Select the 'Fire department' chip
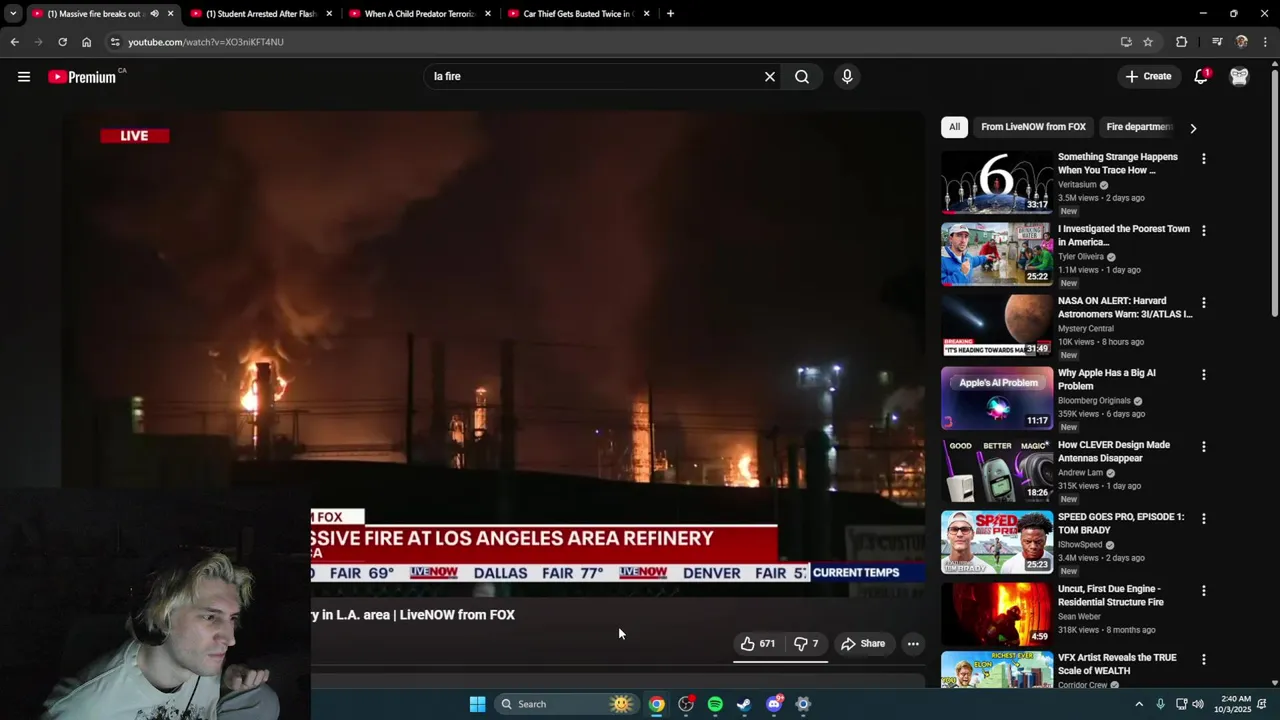 click(1139, 127)
